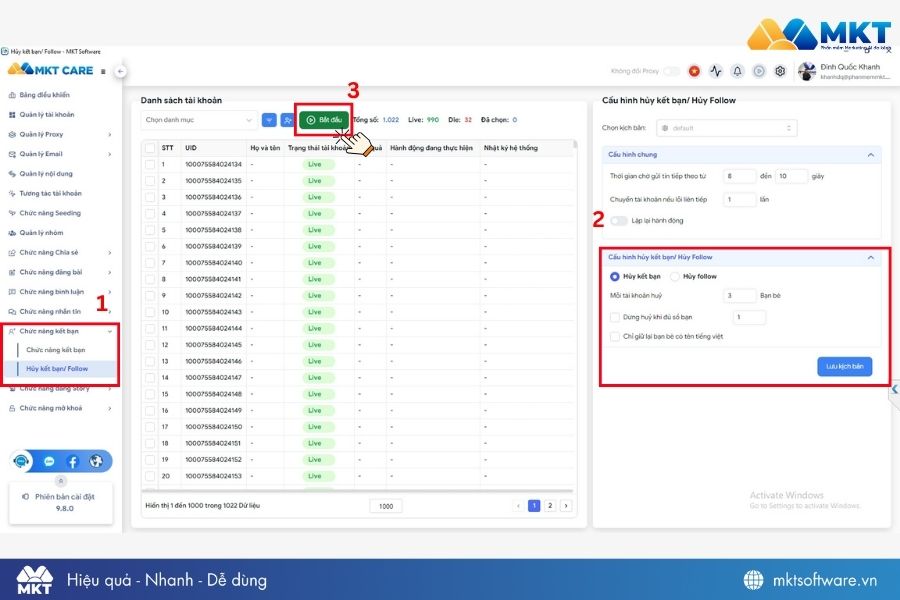The image size is (900, 600).
Task: Collapse Cấu hình hủy kết bạn/ Hủy Follow section
Action: click(871, 257)
